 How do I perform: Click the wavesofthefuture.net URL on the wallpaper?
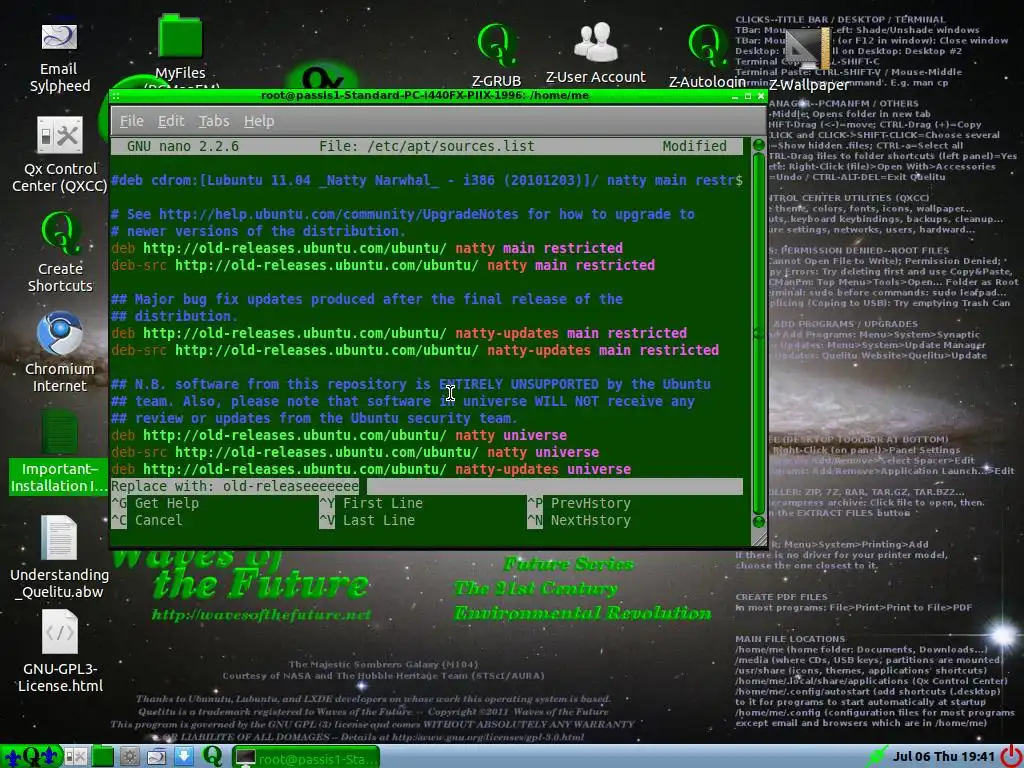pos(261,615)
